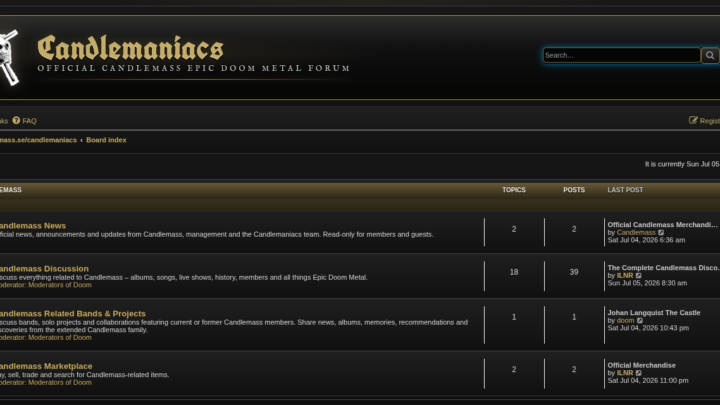Focus the Search text field

[x=622, y=56]
